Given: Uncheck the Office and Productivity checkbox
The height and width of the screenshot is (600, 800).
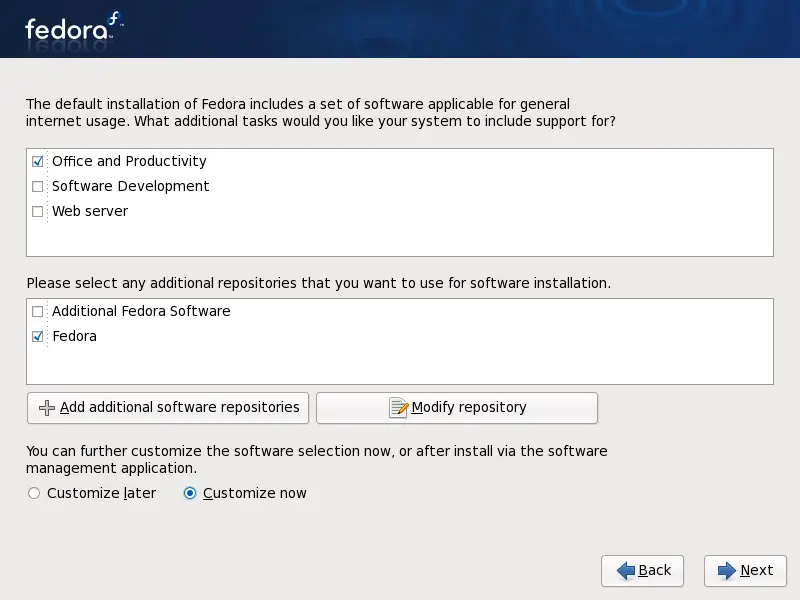Looking at the screenshot, I should click(37, 161).
